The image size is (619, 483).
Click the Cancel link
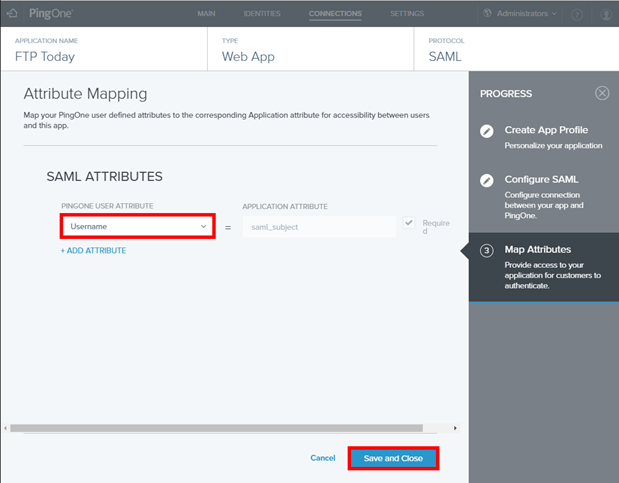pyautogui.click(x=322, y=458)
